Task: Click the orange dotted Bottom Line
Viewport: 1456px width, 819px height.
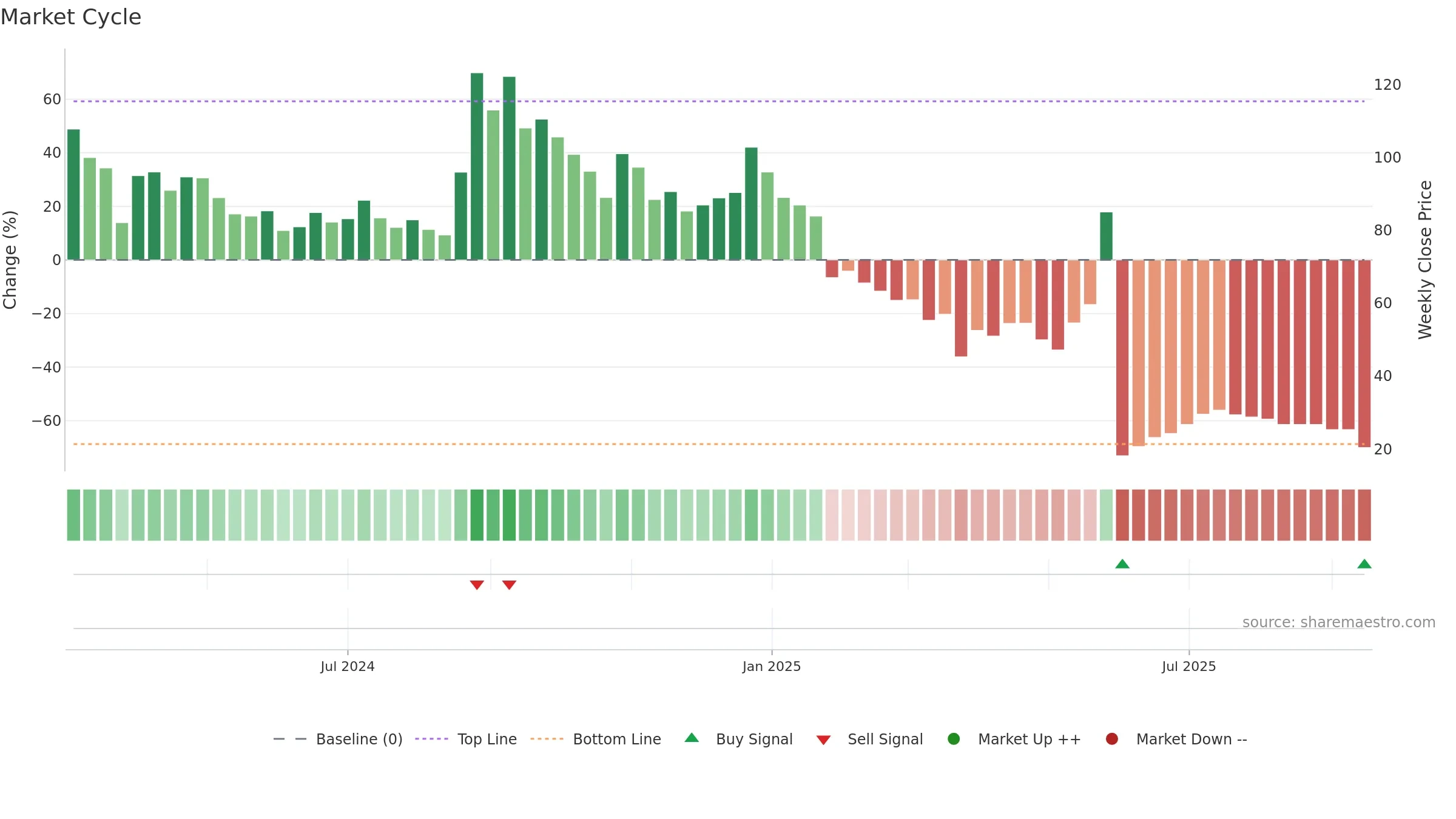Action: (x=719, y=444)
